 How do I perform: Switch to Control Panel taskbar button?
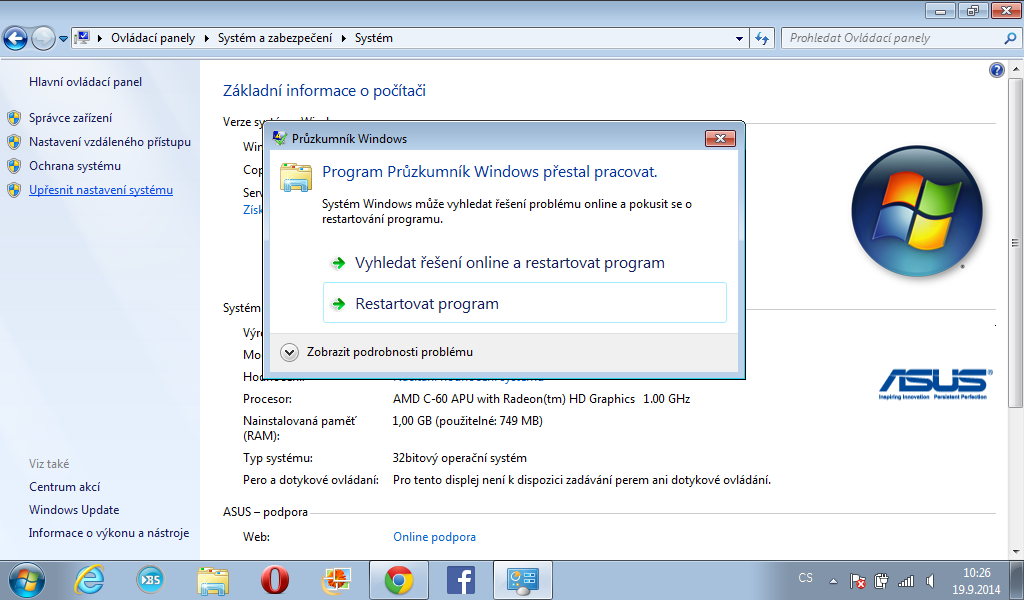pyautogui.click(x=523, y=580)
